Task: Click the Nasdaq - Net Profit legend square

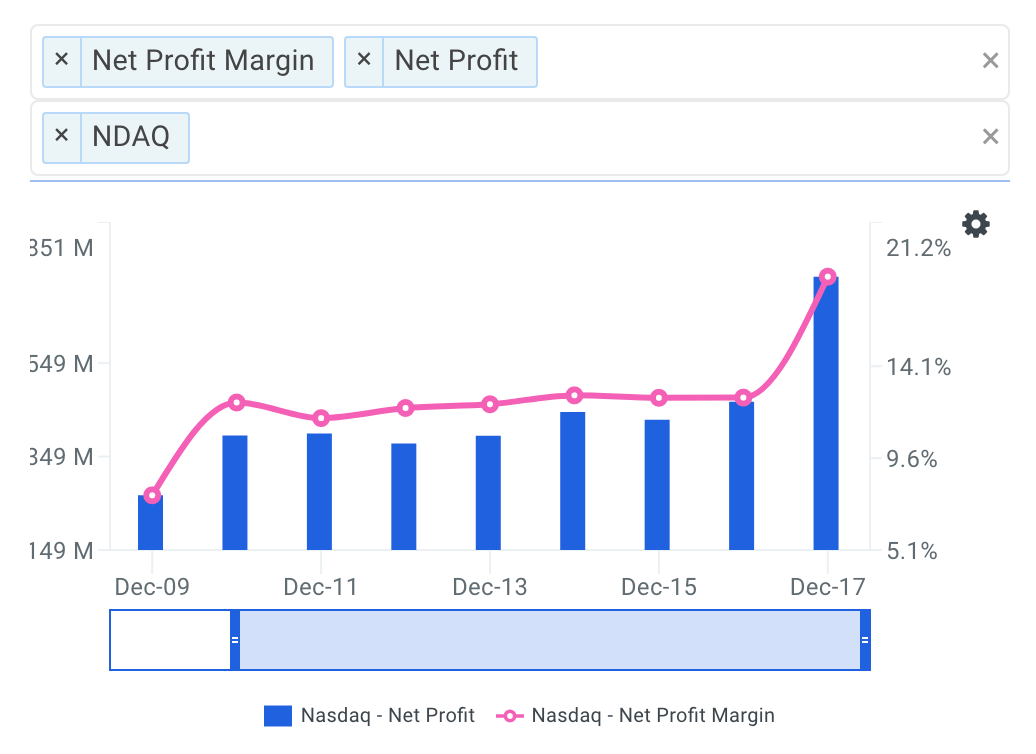Action: [277, 715]
